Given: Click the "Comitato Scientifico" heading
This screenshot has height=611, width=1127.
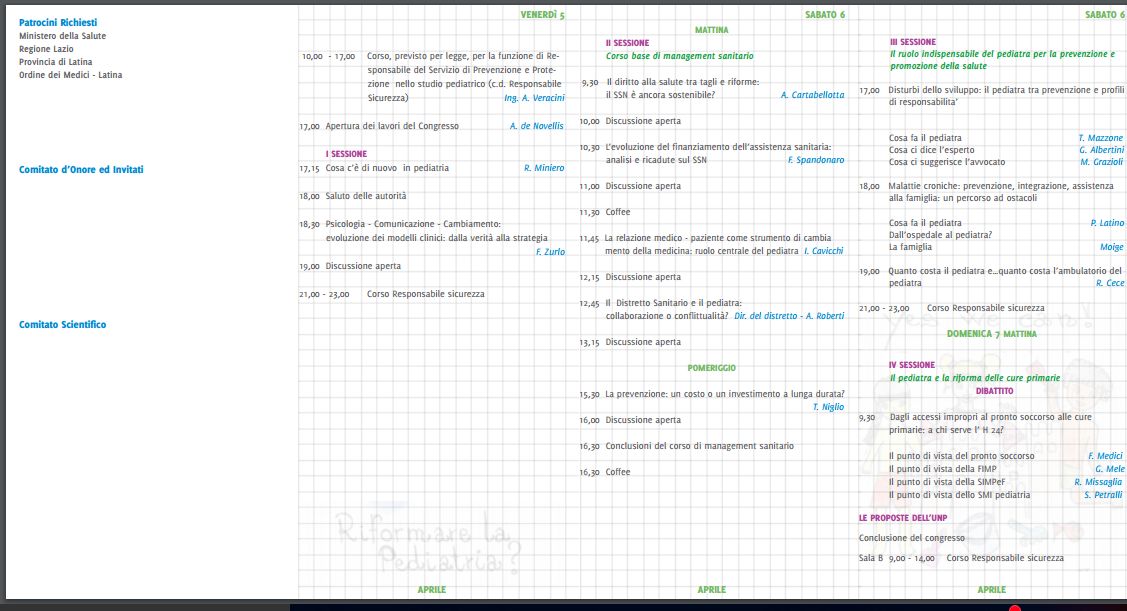Looking at the screenshot, I should point(62,325).
